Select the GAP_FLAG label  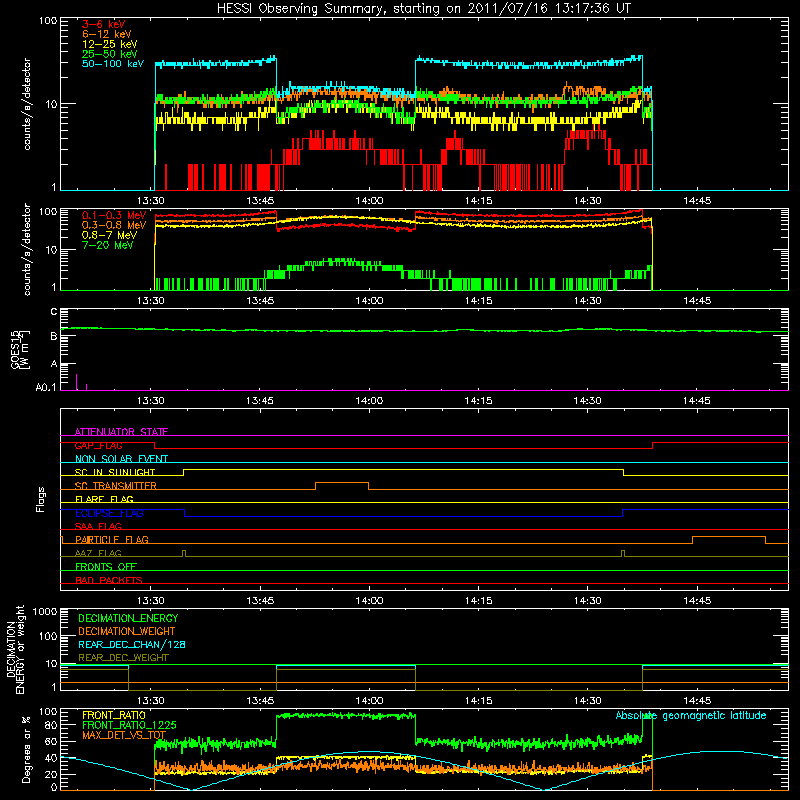click(x=98, y=445)
